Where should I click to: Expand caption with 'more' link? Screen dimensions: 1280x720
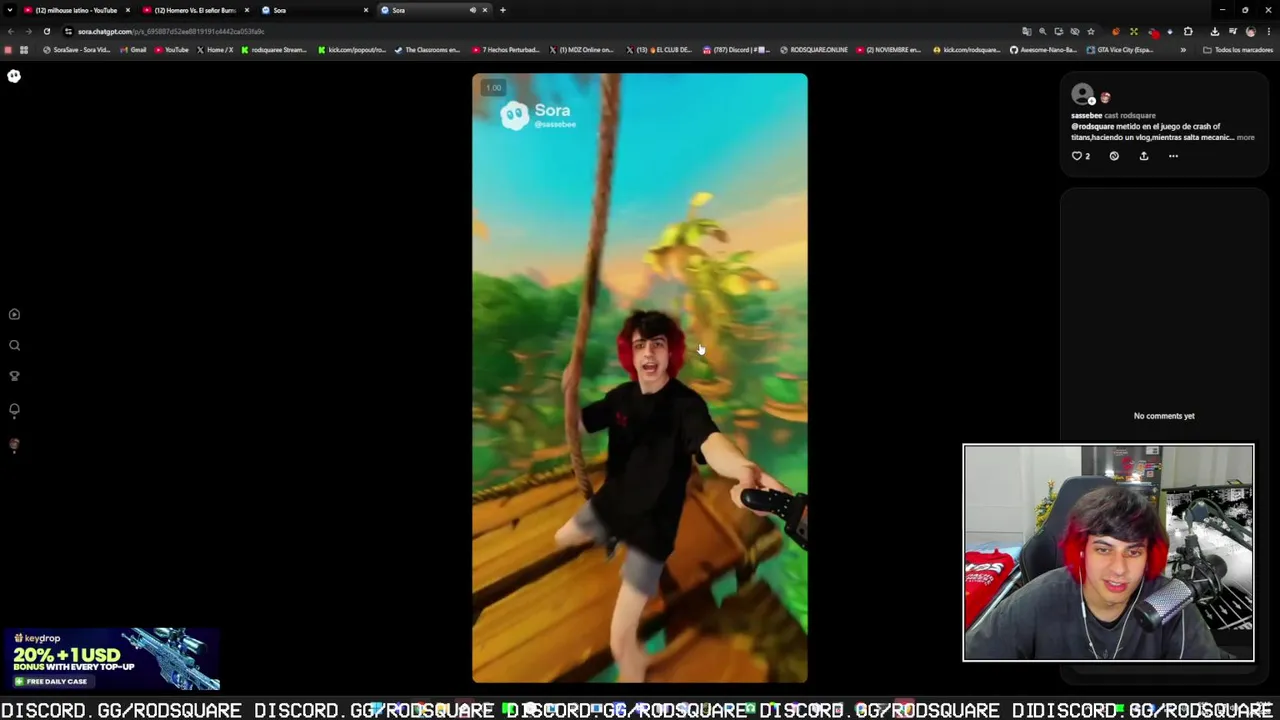tap(1245, 137)
